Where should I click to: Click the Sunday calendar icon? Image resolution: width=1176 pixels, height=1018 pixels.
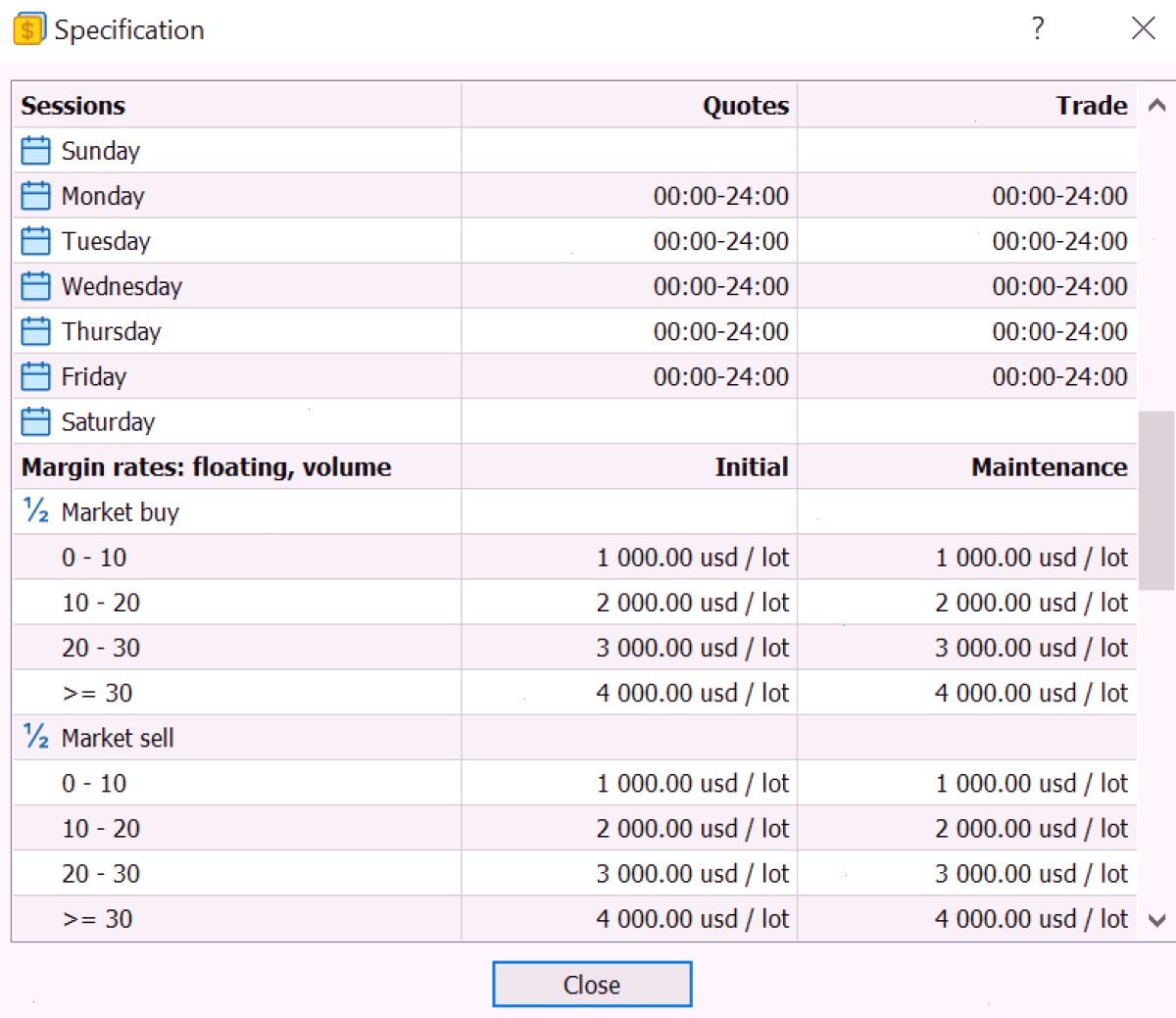[x=35, y=151]
